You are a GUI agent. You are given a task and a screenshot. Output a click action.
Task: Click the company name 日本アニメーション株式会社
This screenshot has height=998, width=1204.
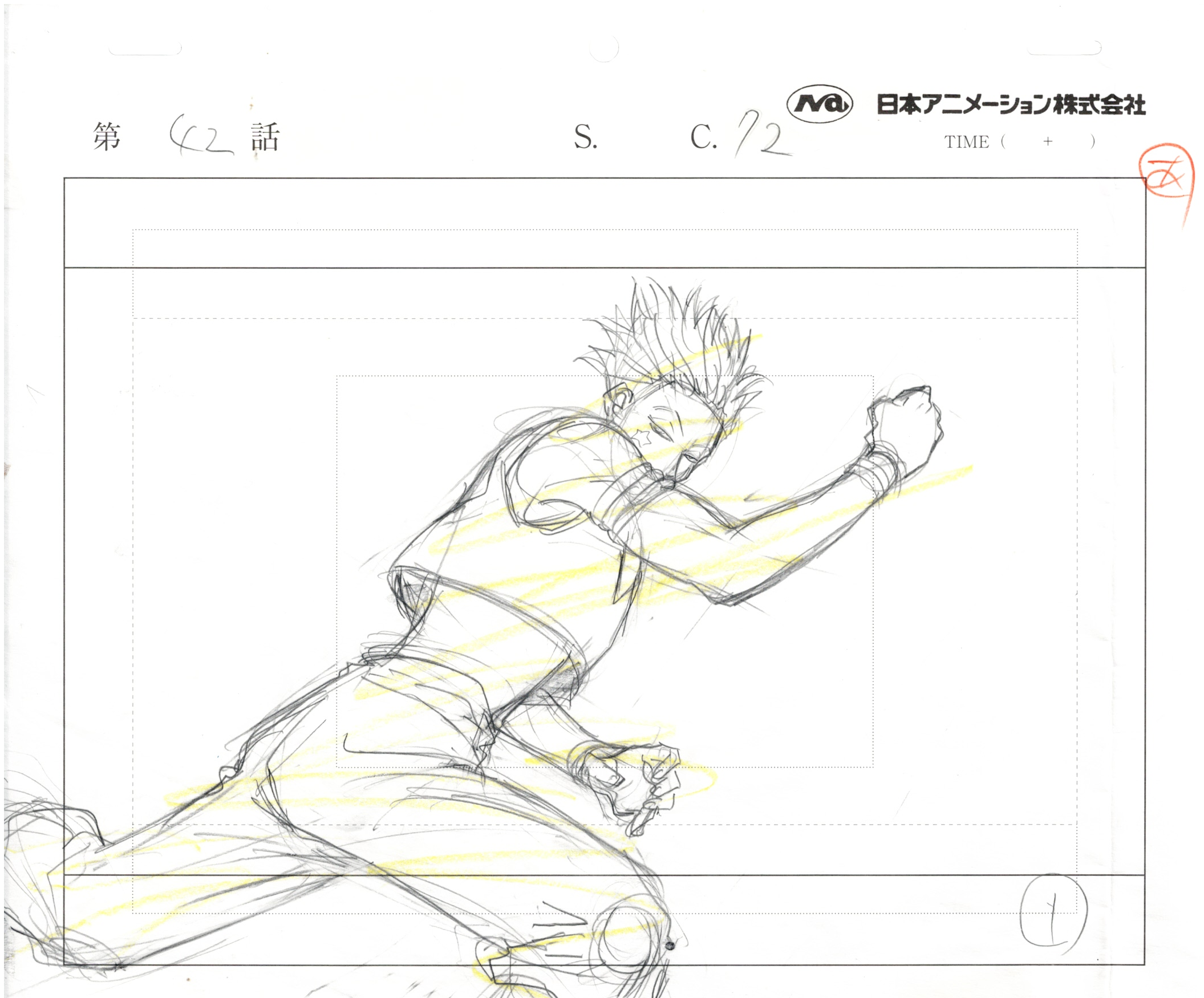(1011, 104)
